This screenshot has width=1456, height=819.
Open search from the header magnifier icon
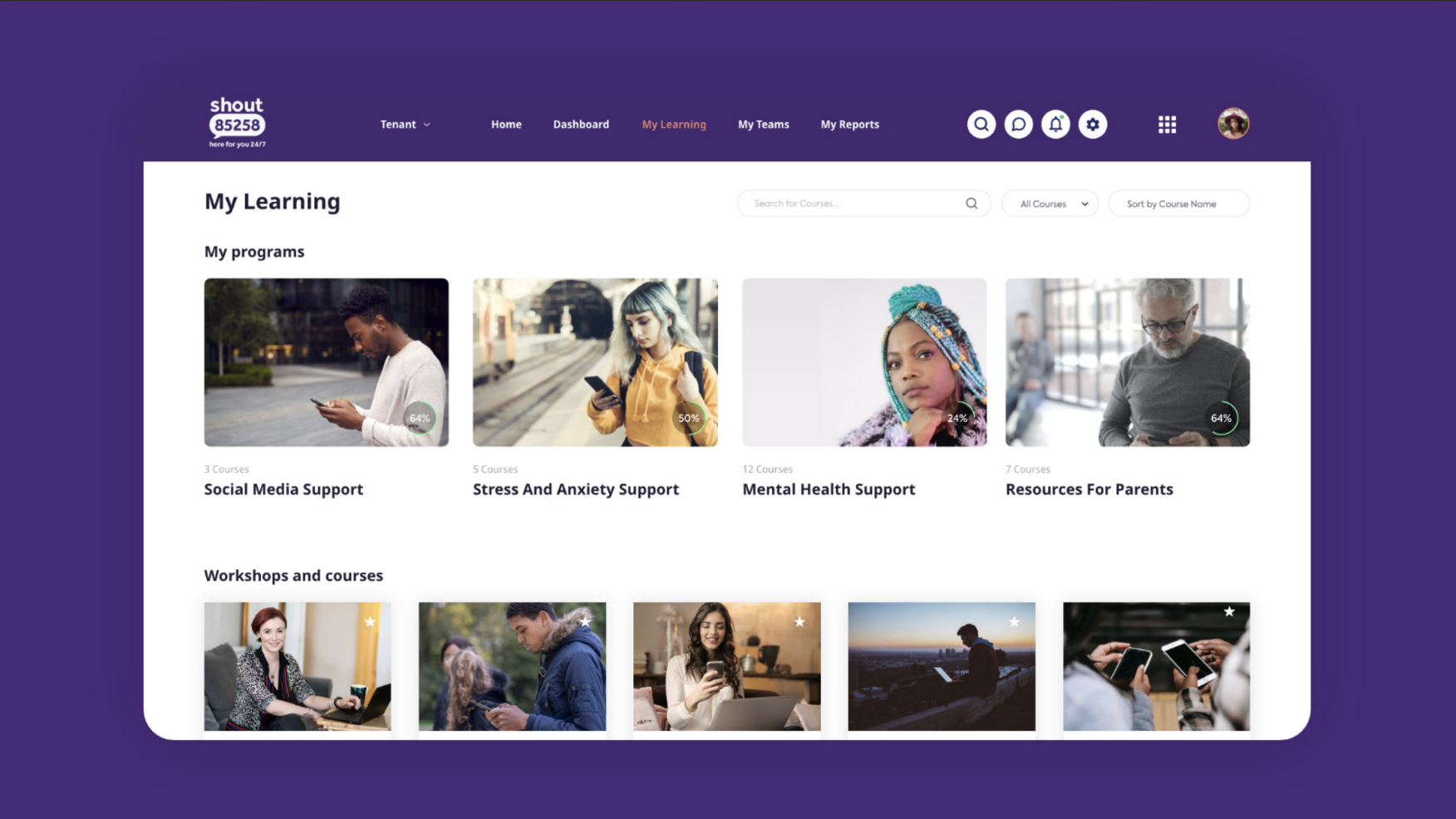981,125
